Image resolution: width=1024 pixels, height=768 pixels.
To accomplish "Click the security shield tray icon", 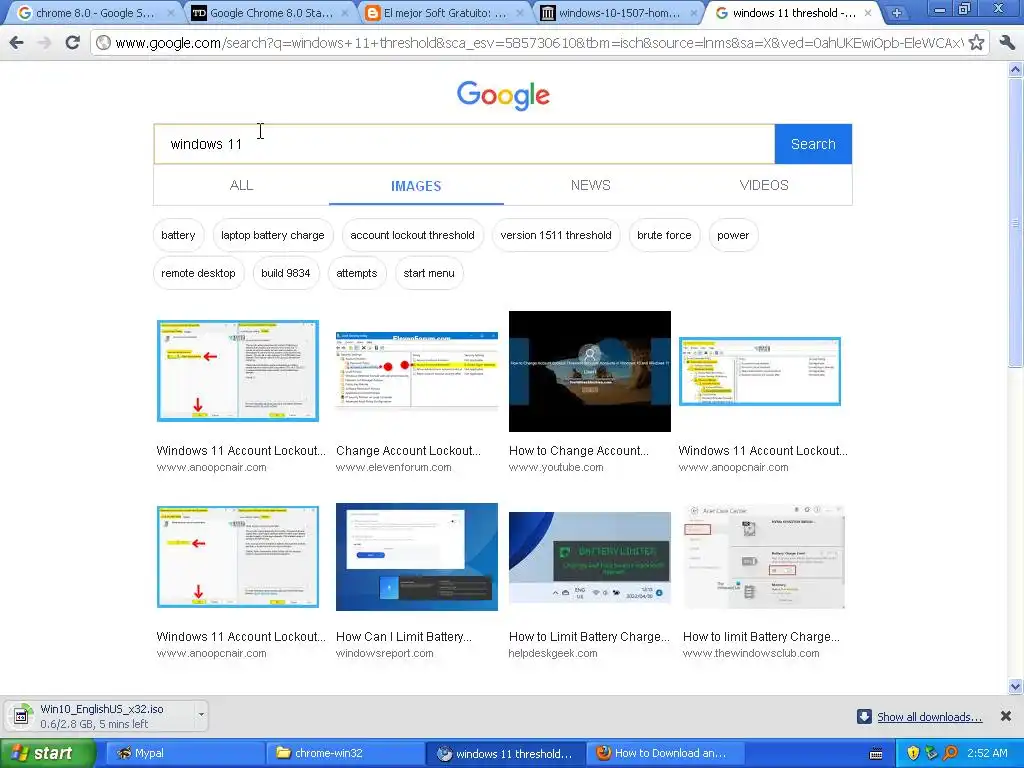I will pyautogui.click(x=913, y=753).
